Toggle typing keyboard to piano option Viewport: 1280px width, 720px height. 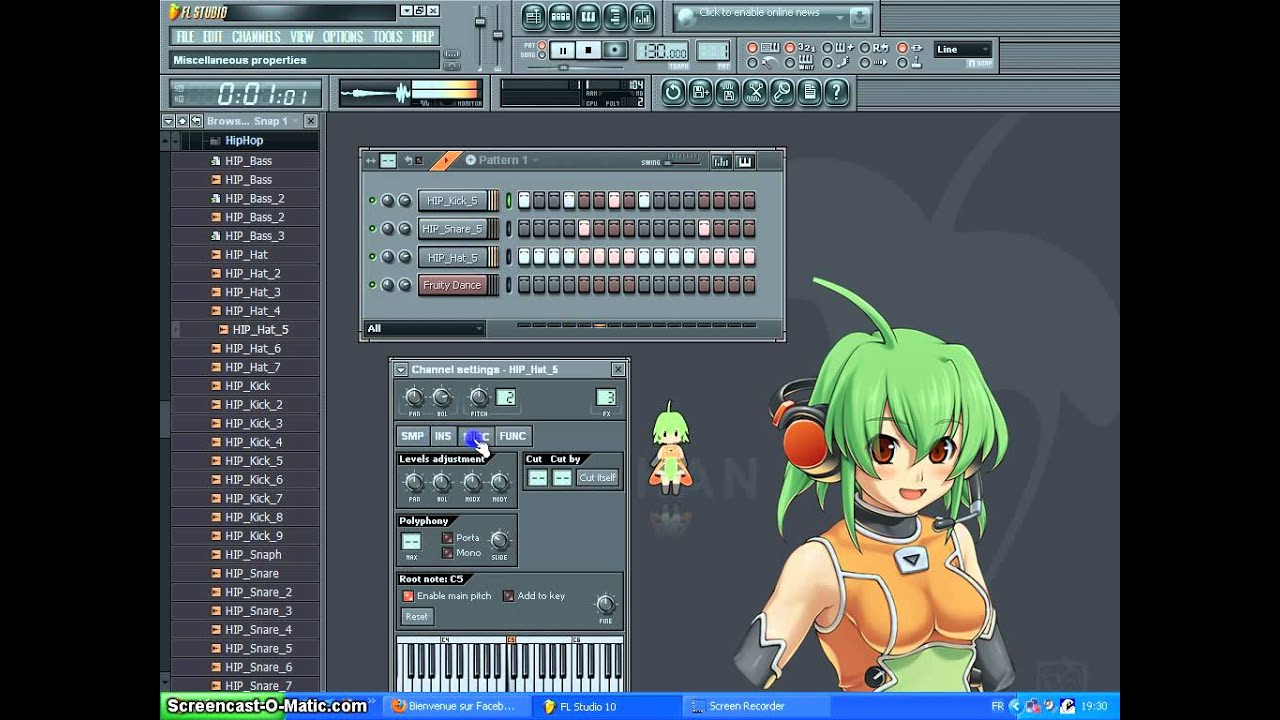tap(753, 47)
